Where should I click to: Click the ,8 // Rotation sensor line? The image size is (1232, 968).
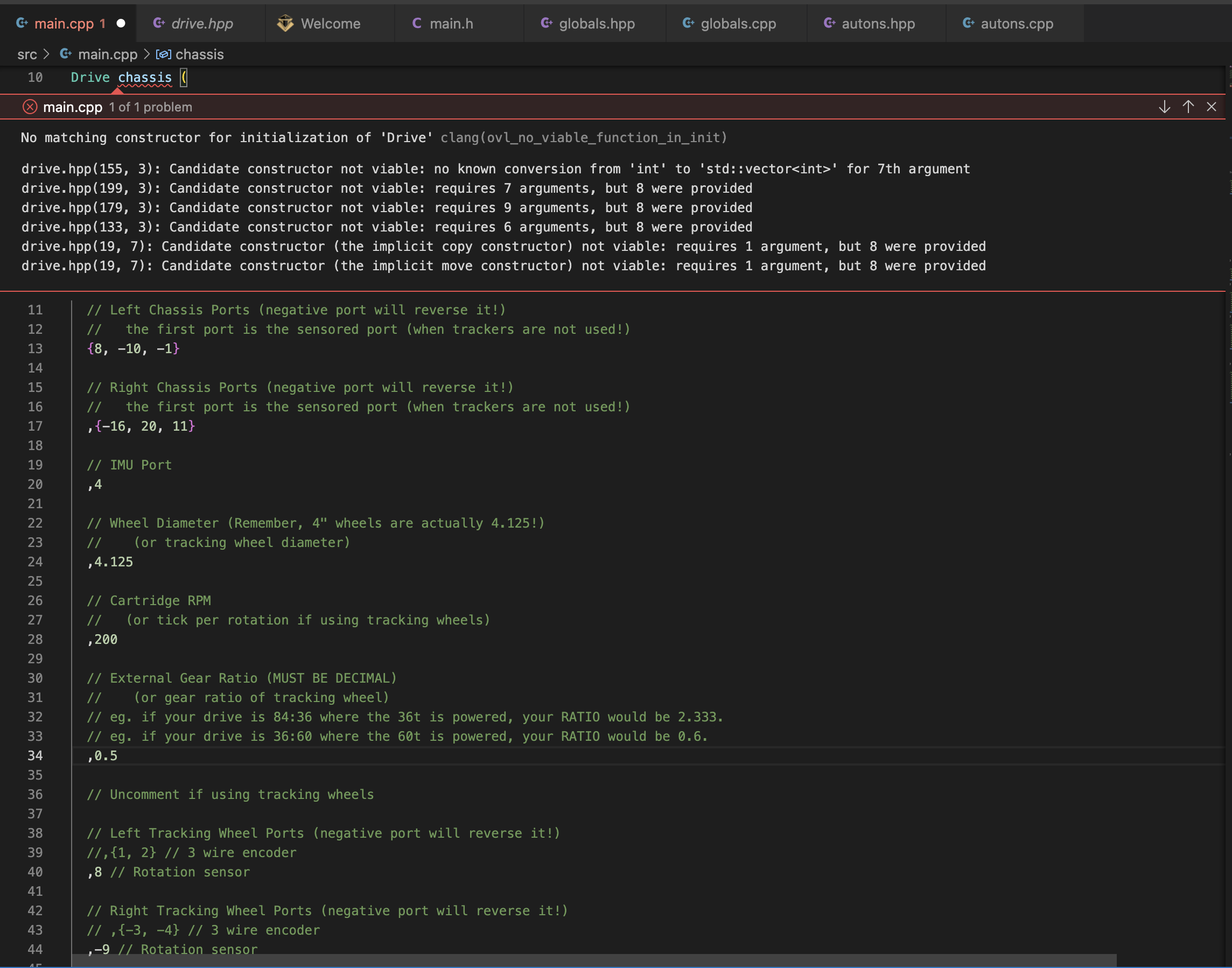(x=169, y=872)
